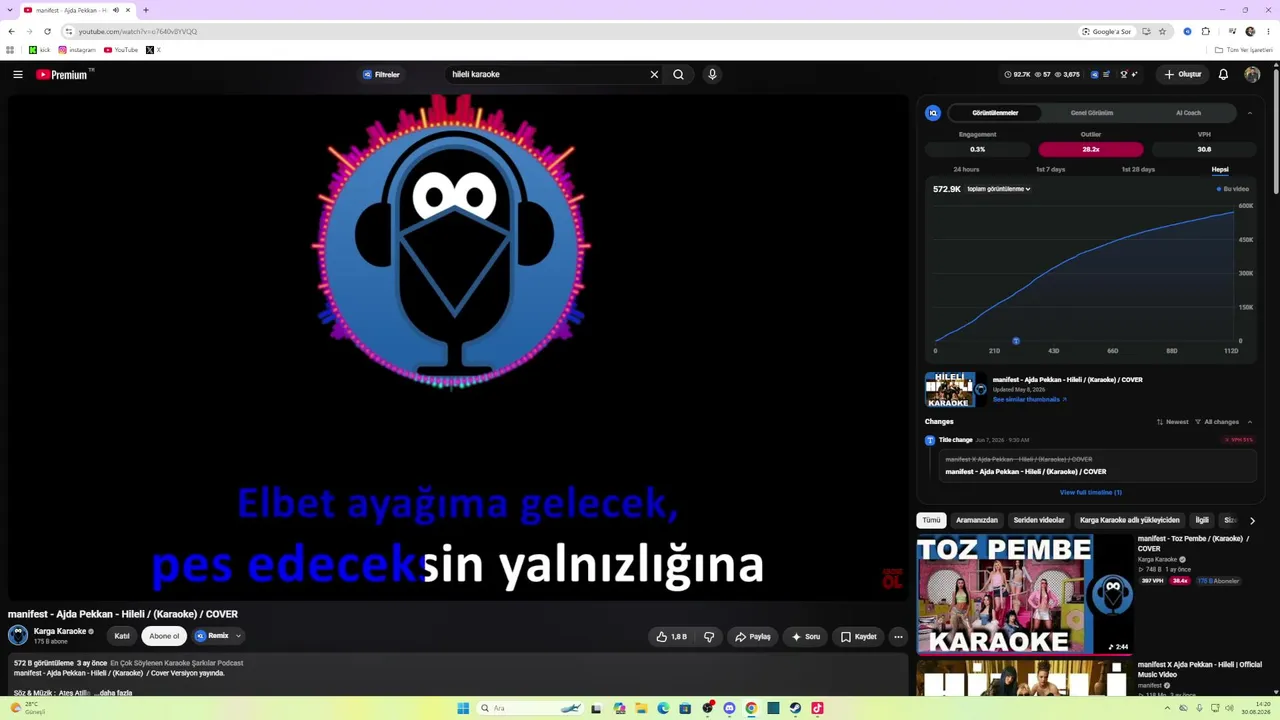Screen dimensions: 1280x720
Task: Open Toz Pembe Karaoke video thumbnail
Action: click(1025, 594)
